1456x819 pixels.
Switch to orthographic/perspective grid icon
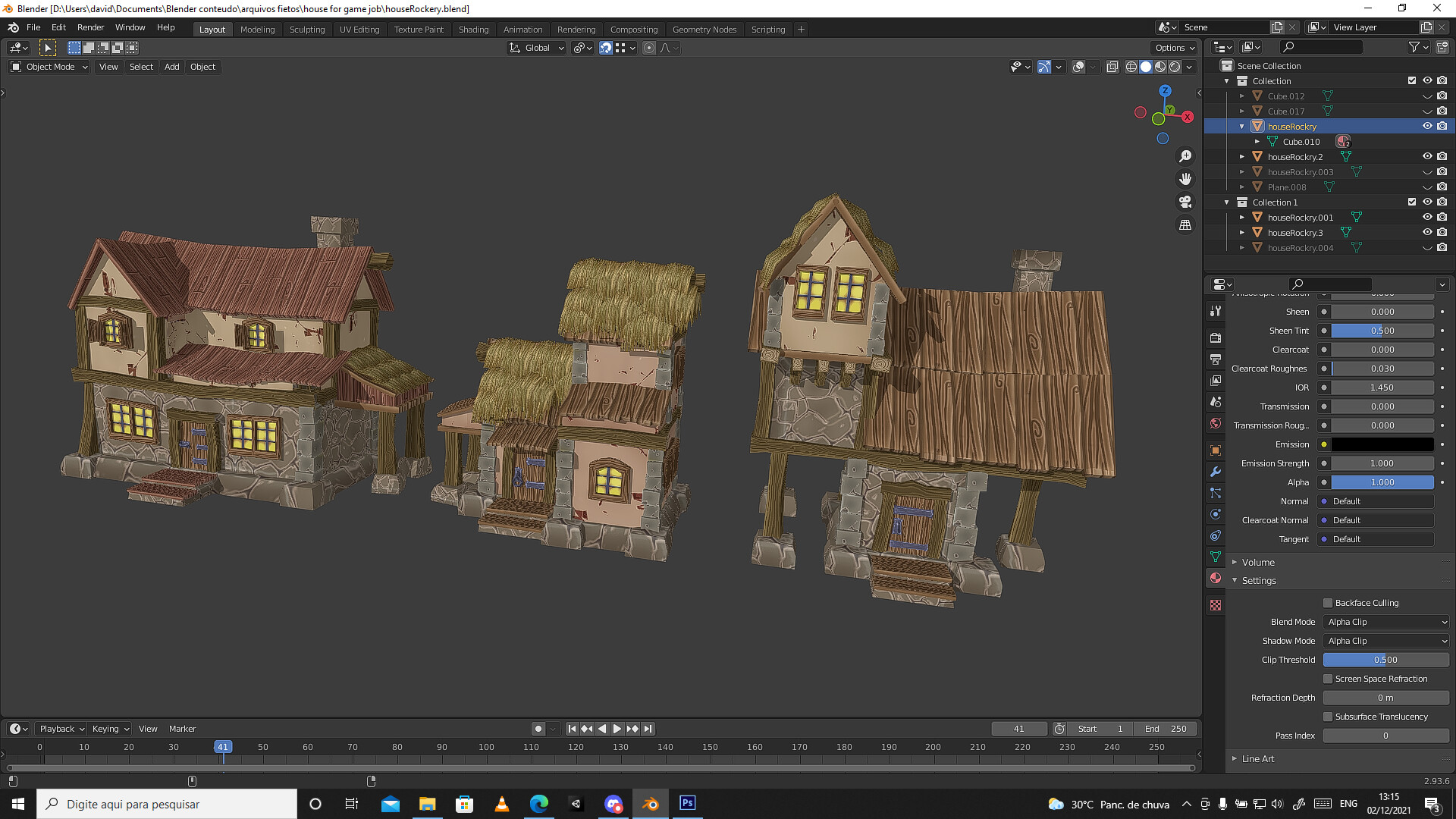click(x=1185, y=225)
